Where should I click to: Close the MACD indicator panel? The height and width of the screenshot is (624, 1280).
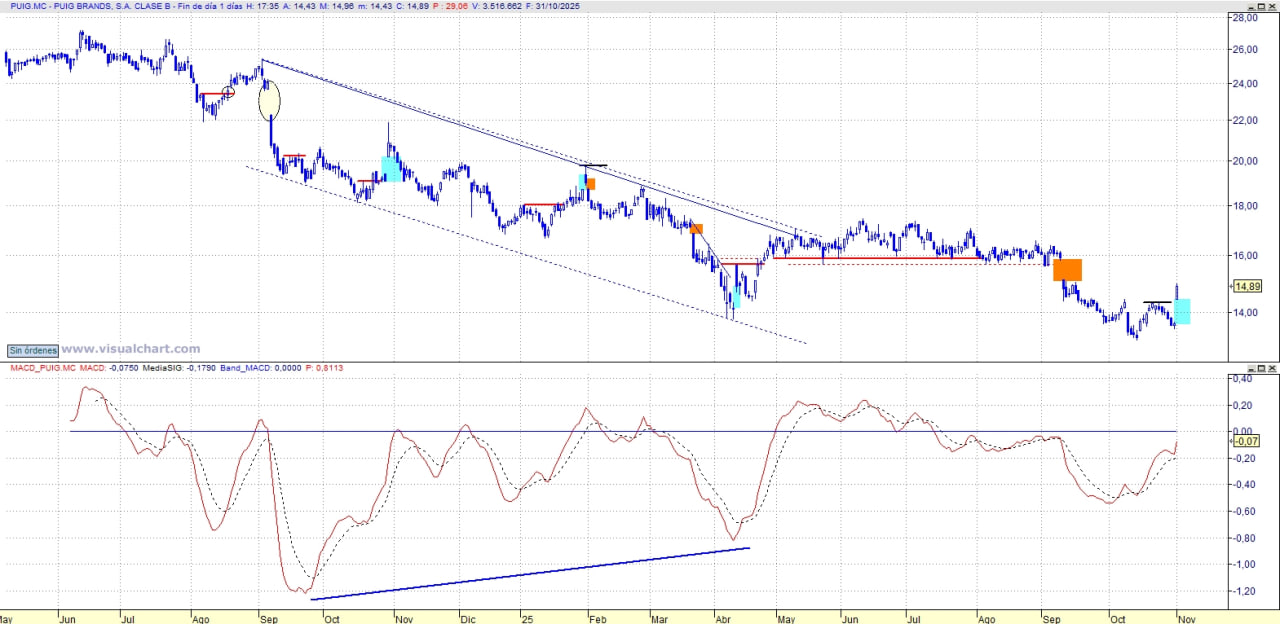(1270, 369)
